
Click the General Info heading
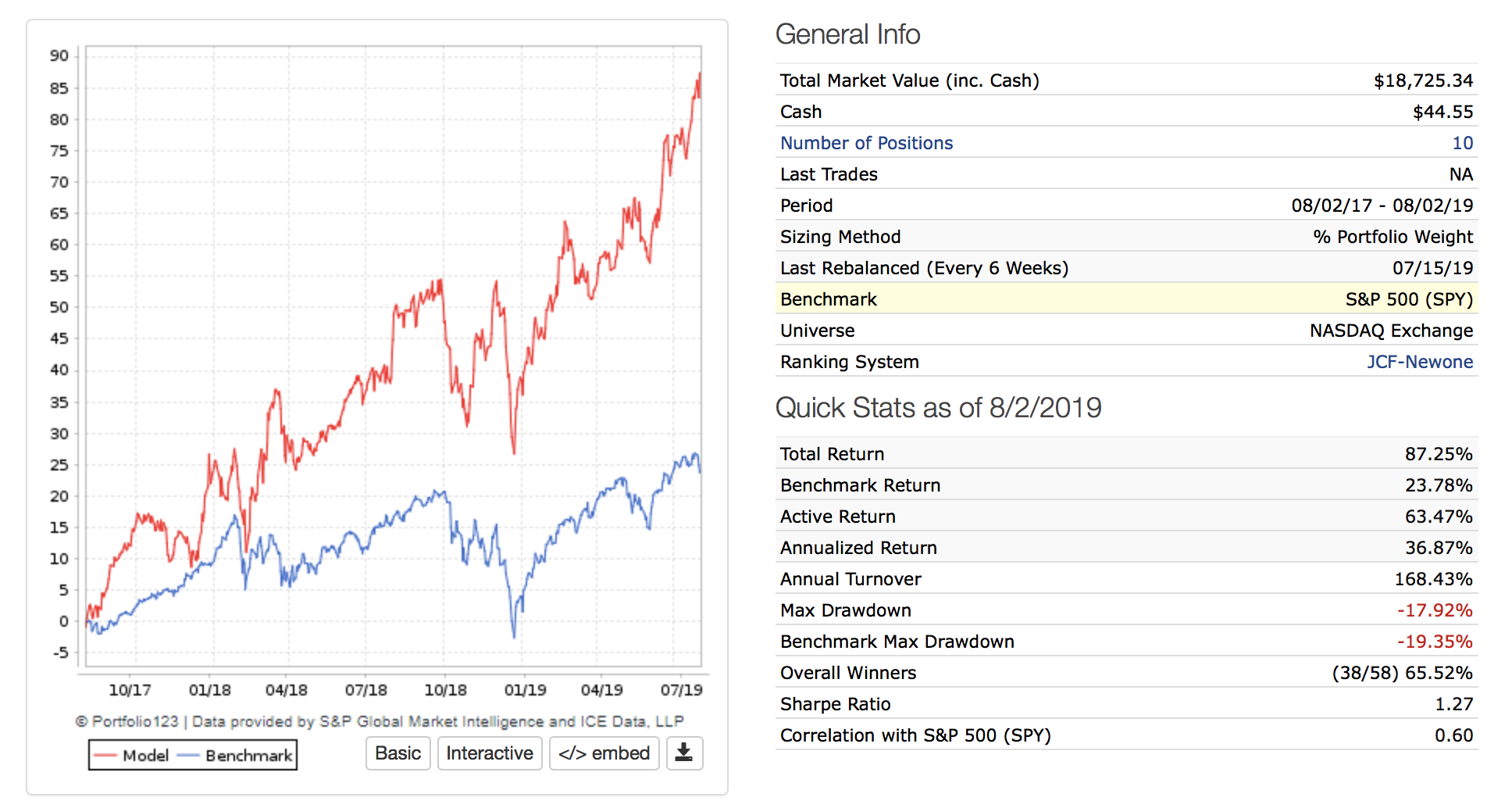[847, 34]
